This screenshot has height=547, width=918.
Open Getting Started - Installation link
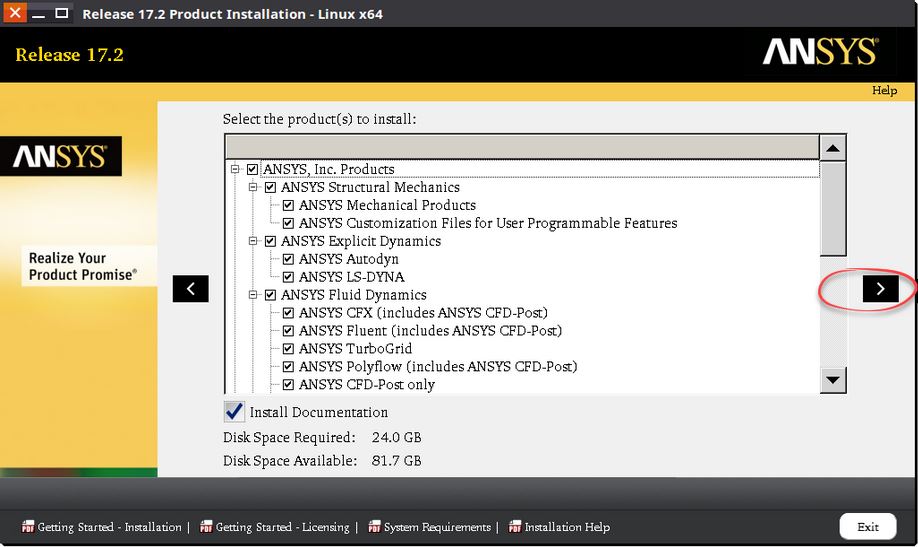click(109, 527)
